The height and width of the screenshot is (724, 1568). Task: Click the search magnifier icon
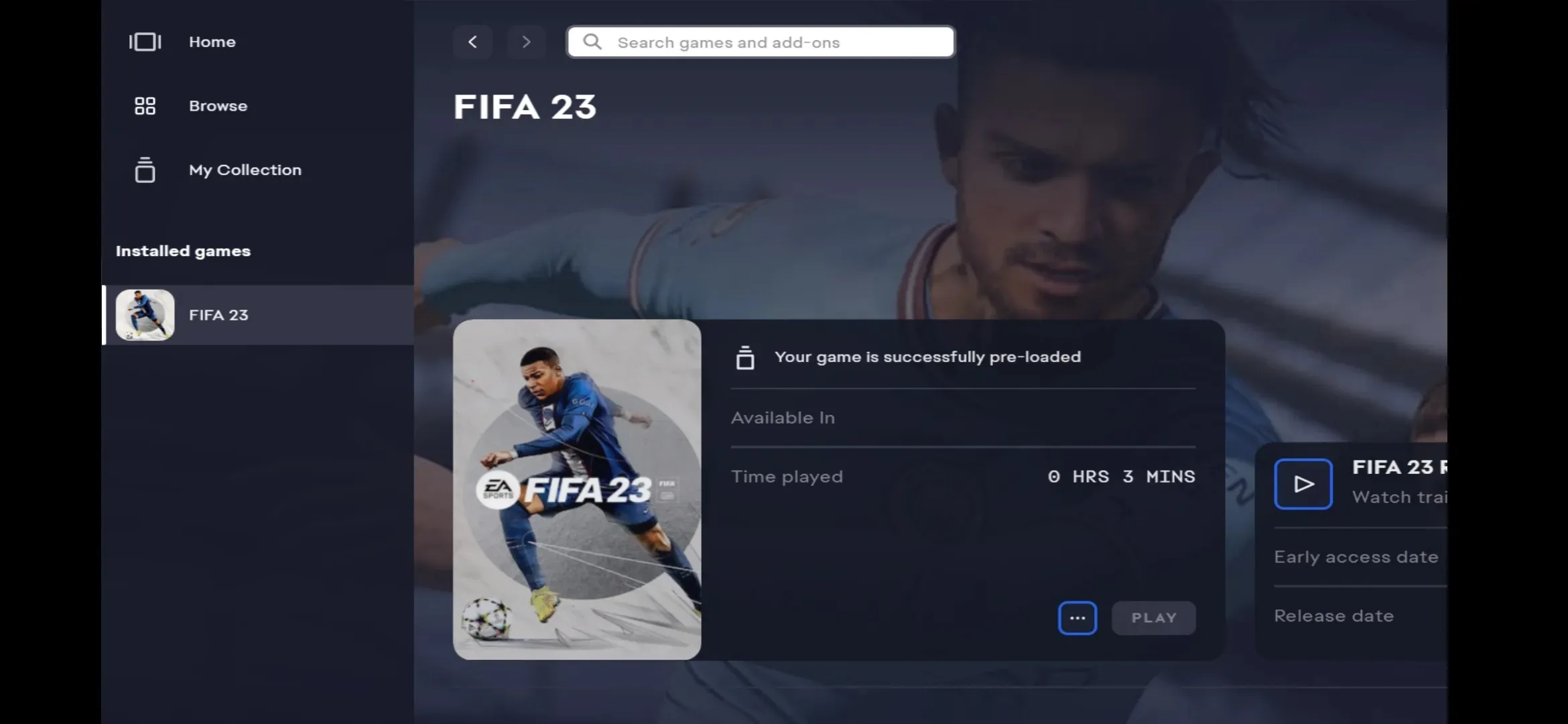click(x=592, y=42)
